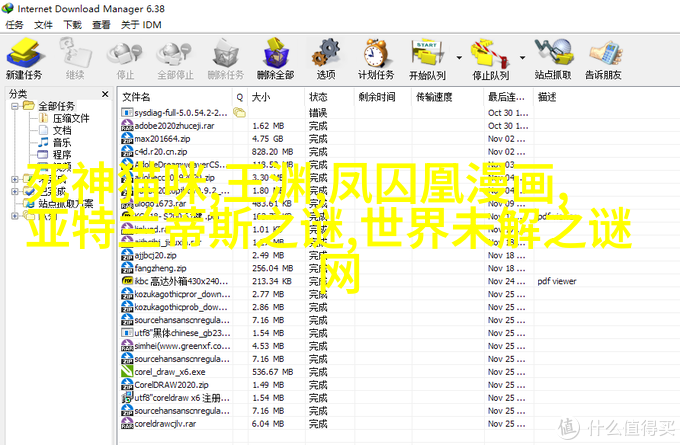Select c4d.r20.cn.zip file name
680x445 pixels.
tap(161, 152)
